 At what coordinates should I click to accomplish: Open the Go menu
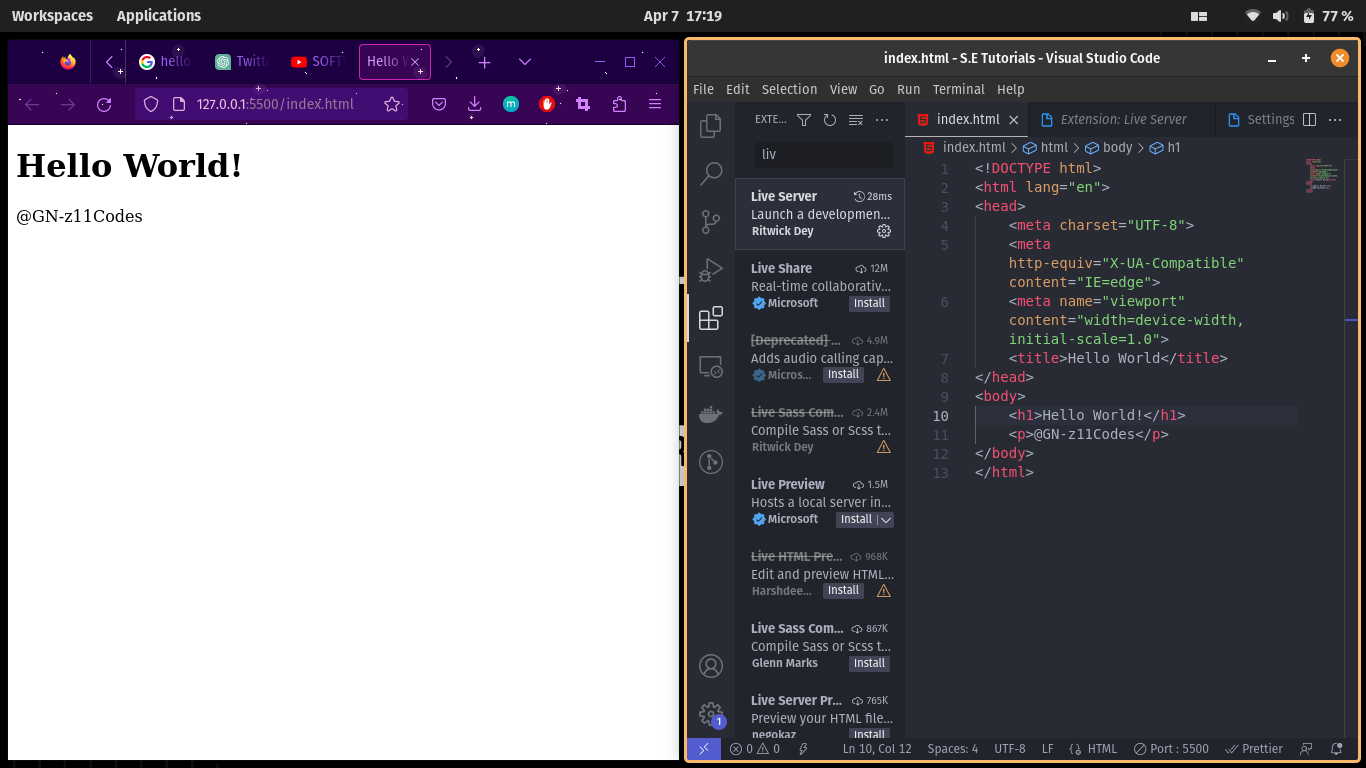coord(877,89)
